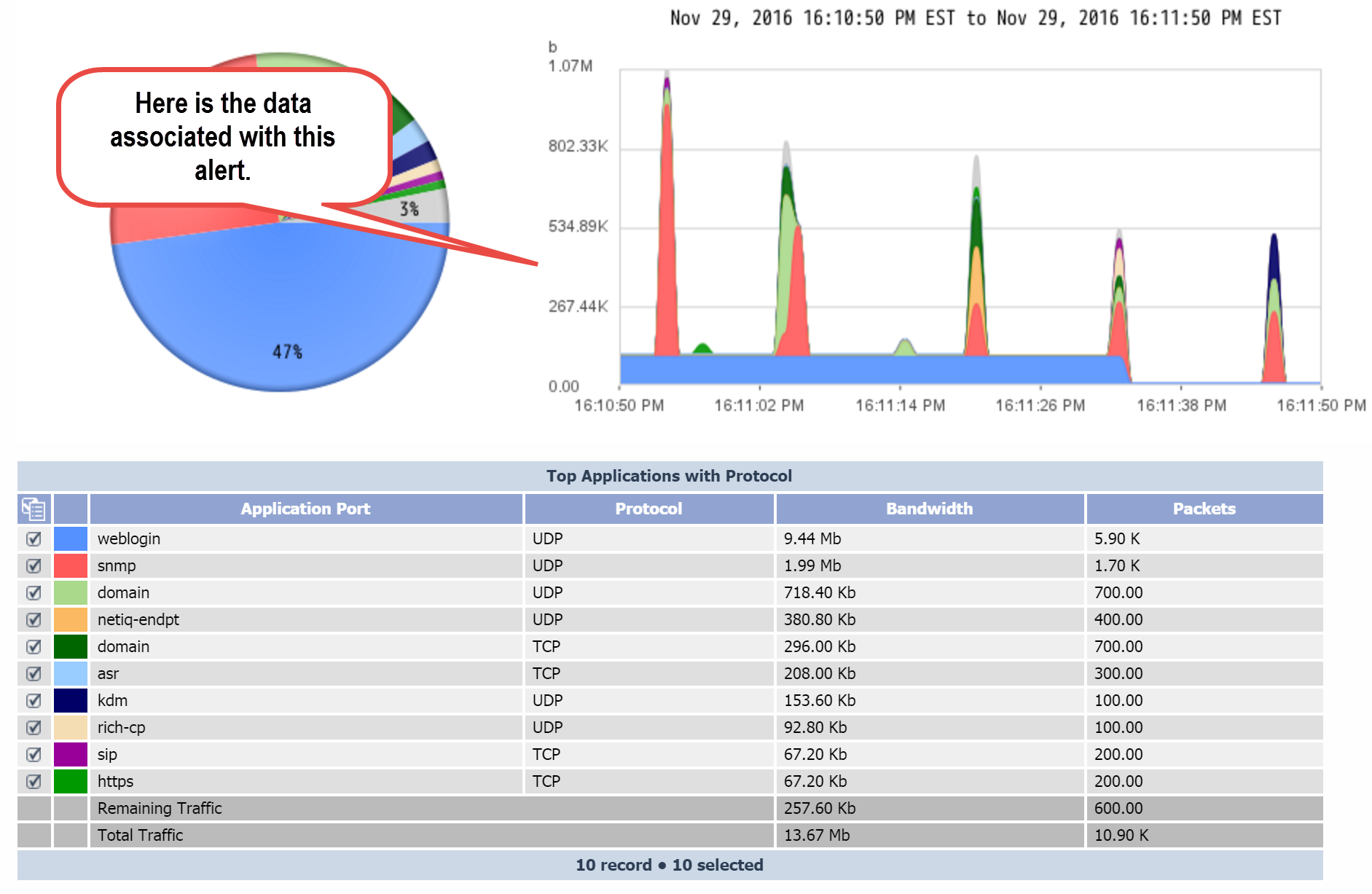Toggle the sip row checkbox

[x=34, y=754]
